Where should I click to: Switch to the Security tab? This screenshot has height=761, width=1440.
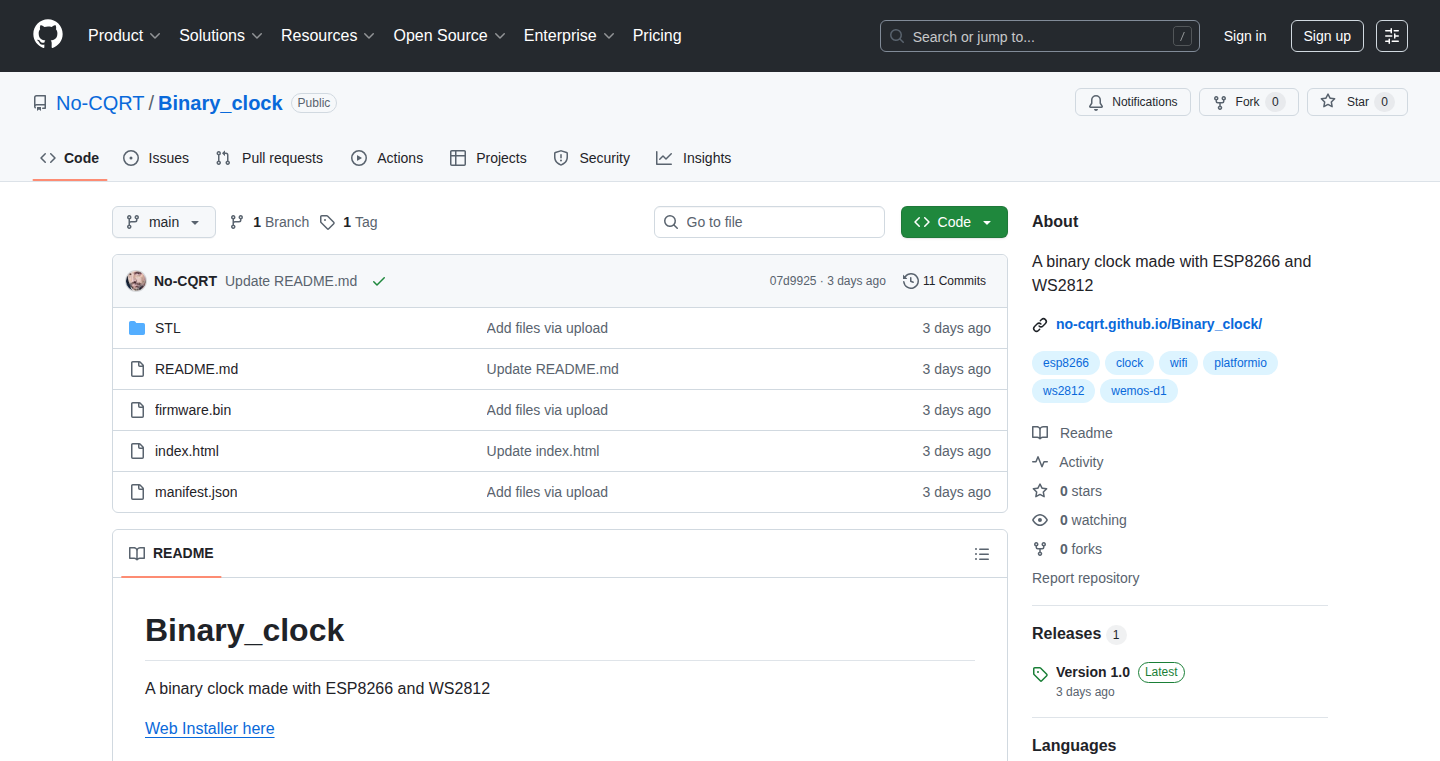tap(592, 158)
